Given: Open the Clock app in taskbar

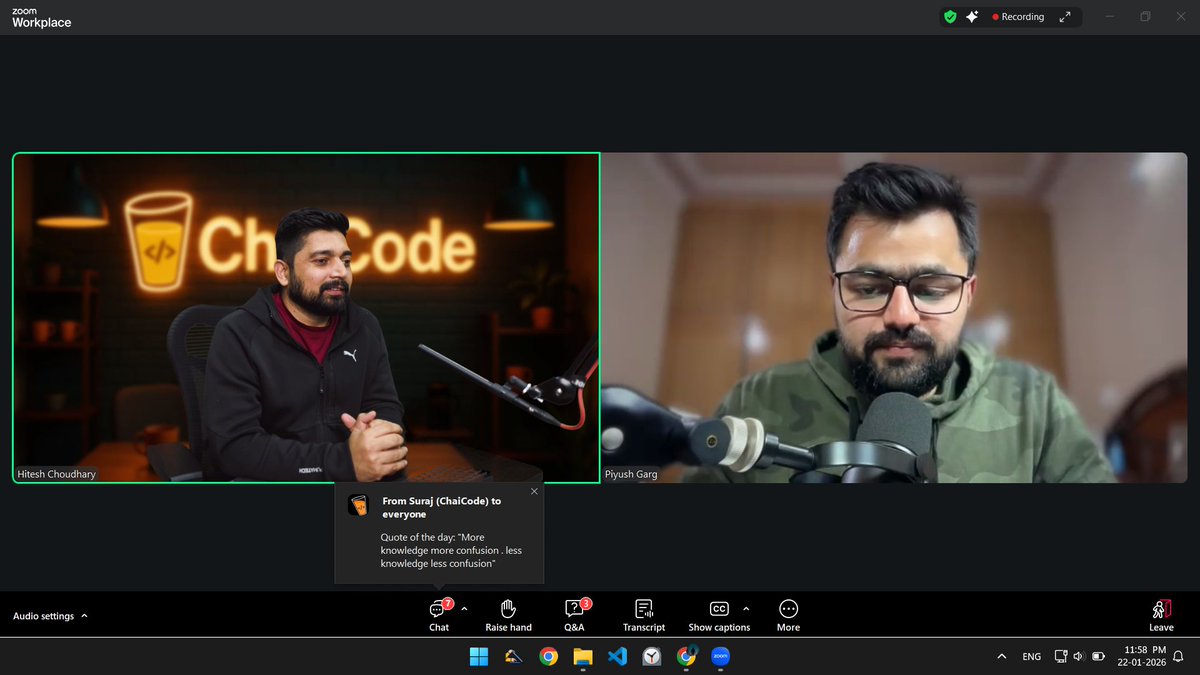Looking at the screenshot, I should pyautogui.click(x=652, y=657).
